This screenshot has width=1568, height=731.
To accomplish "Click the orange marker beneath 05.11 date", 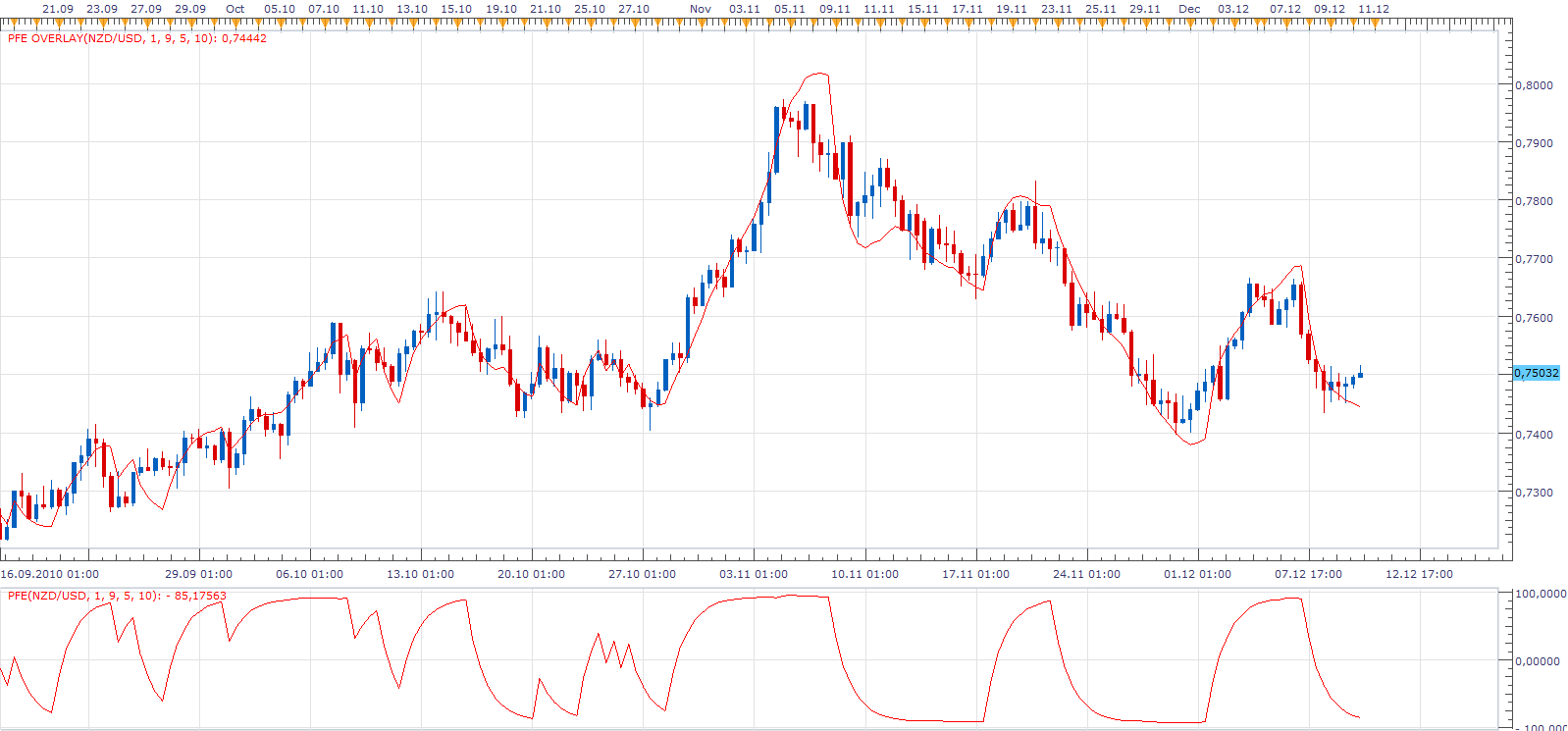I will tap(790, 22).
